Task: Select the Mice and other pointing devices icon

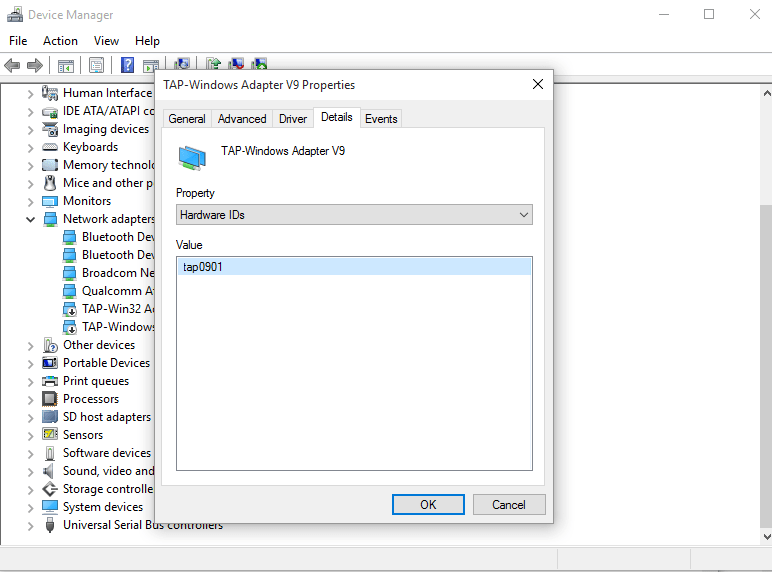Action: (50, 183)
